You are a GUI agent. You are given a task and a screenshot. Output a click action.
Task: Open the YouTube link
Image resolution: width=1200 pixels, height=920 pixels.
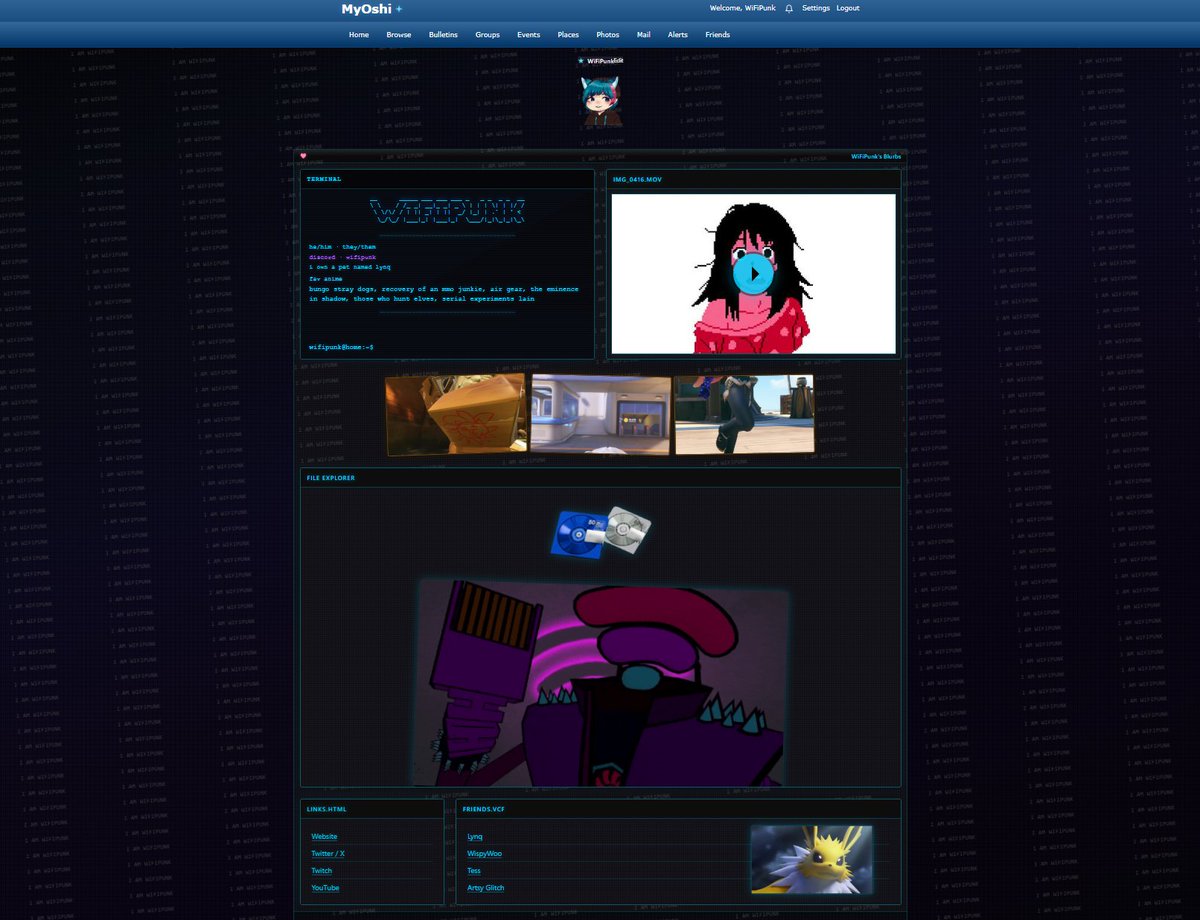325,888
